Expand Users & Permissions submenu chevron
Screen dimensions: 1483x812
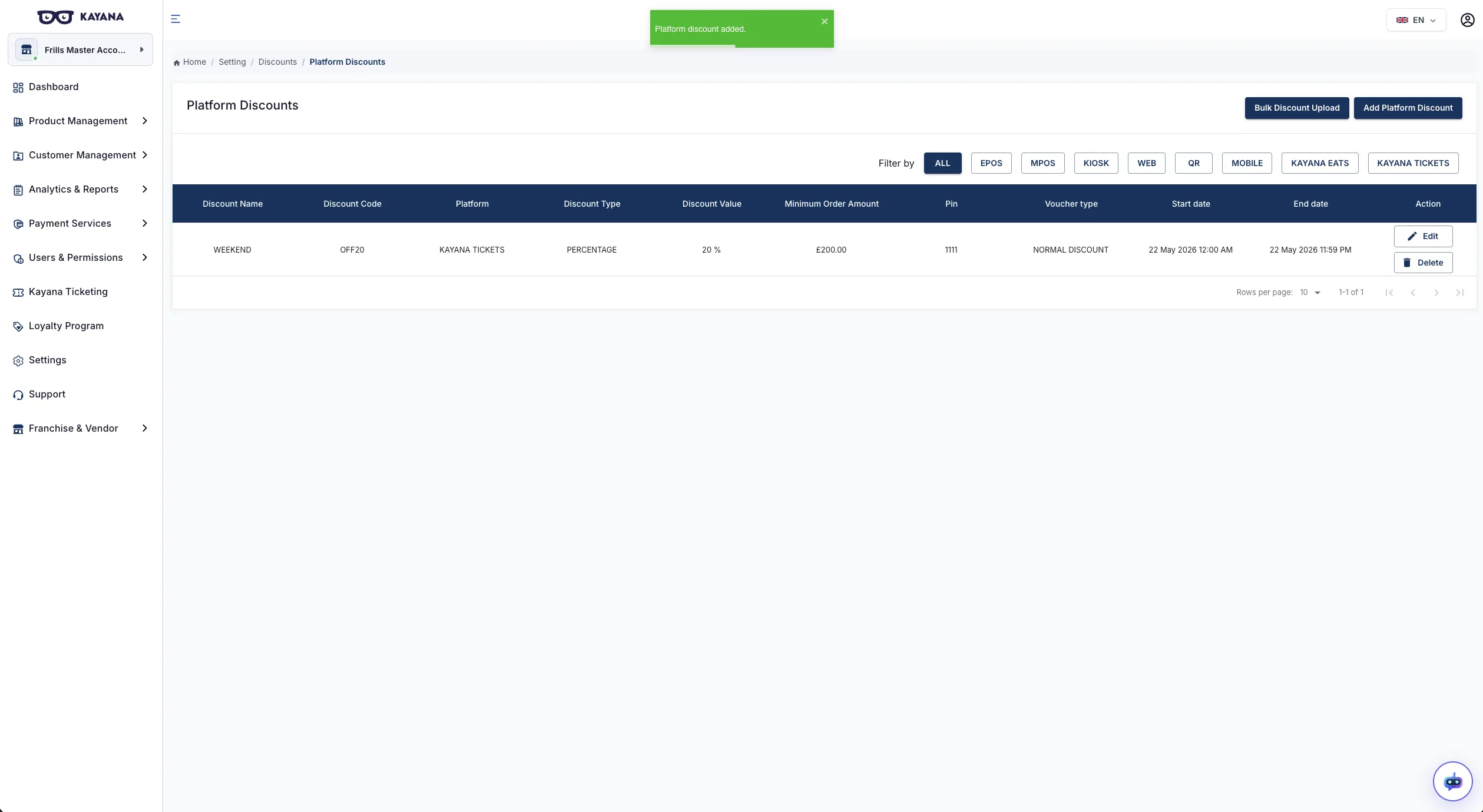tap(145, 257)
